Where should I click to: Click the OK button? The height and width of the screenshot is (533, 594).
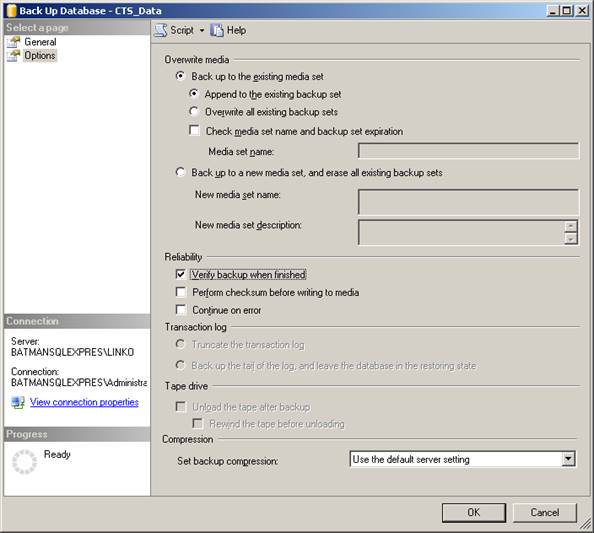click(474, 512)
